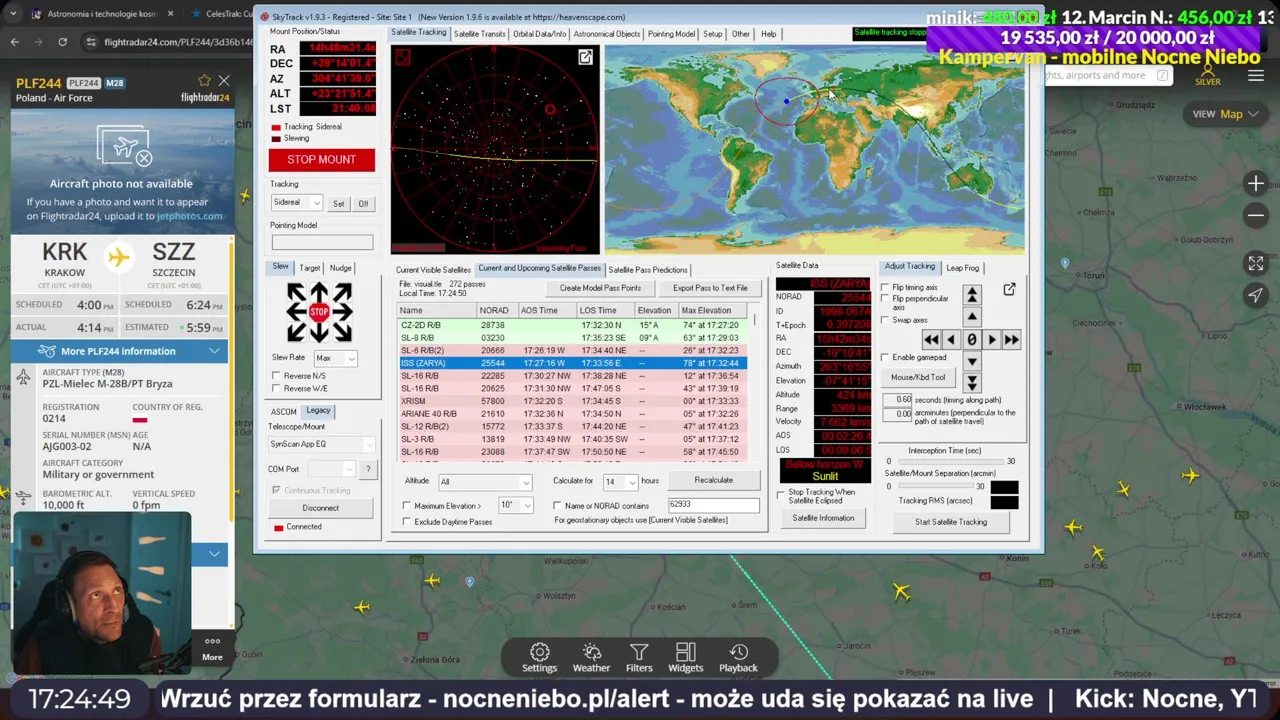Viewport: 1280px width, 720px height.
Task: Click the single up arrow in Adjust Tracking
Action: [x=972, y=316]
